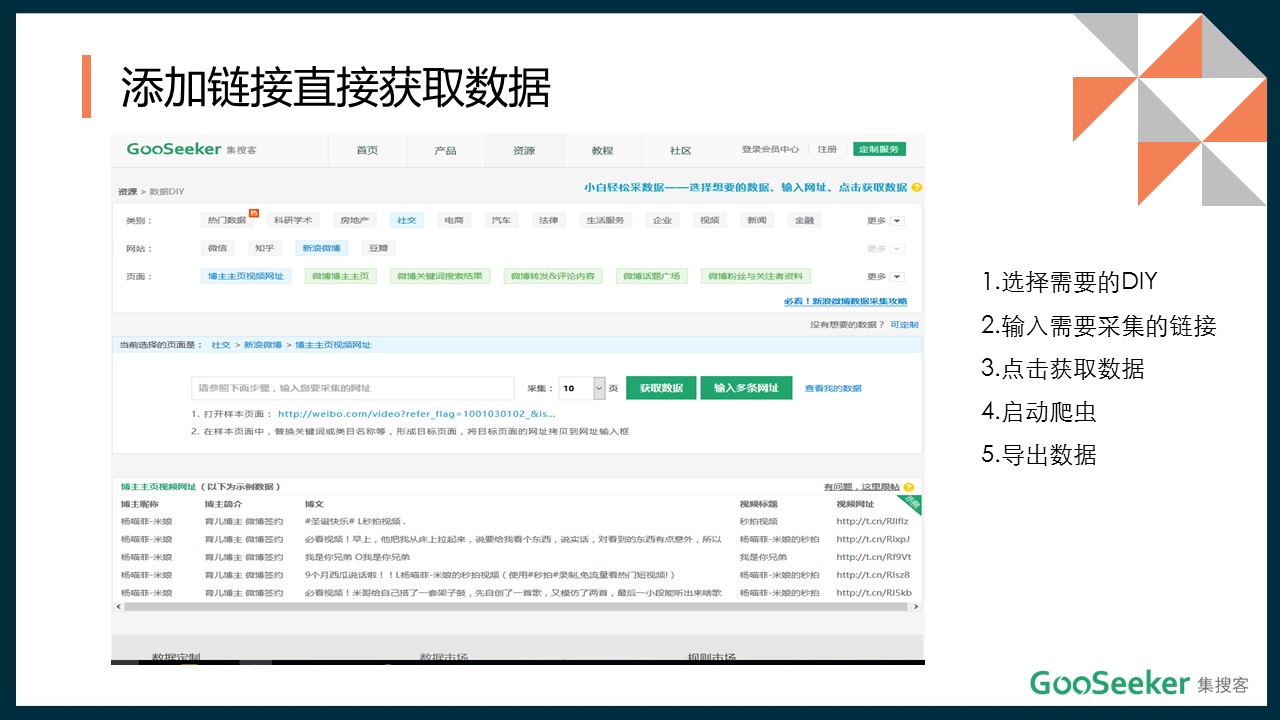Select the 汽车 category tag
The image size is (1280, 720).
[501, 220]
